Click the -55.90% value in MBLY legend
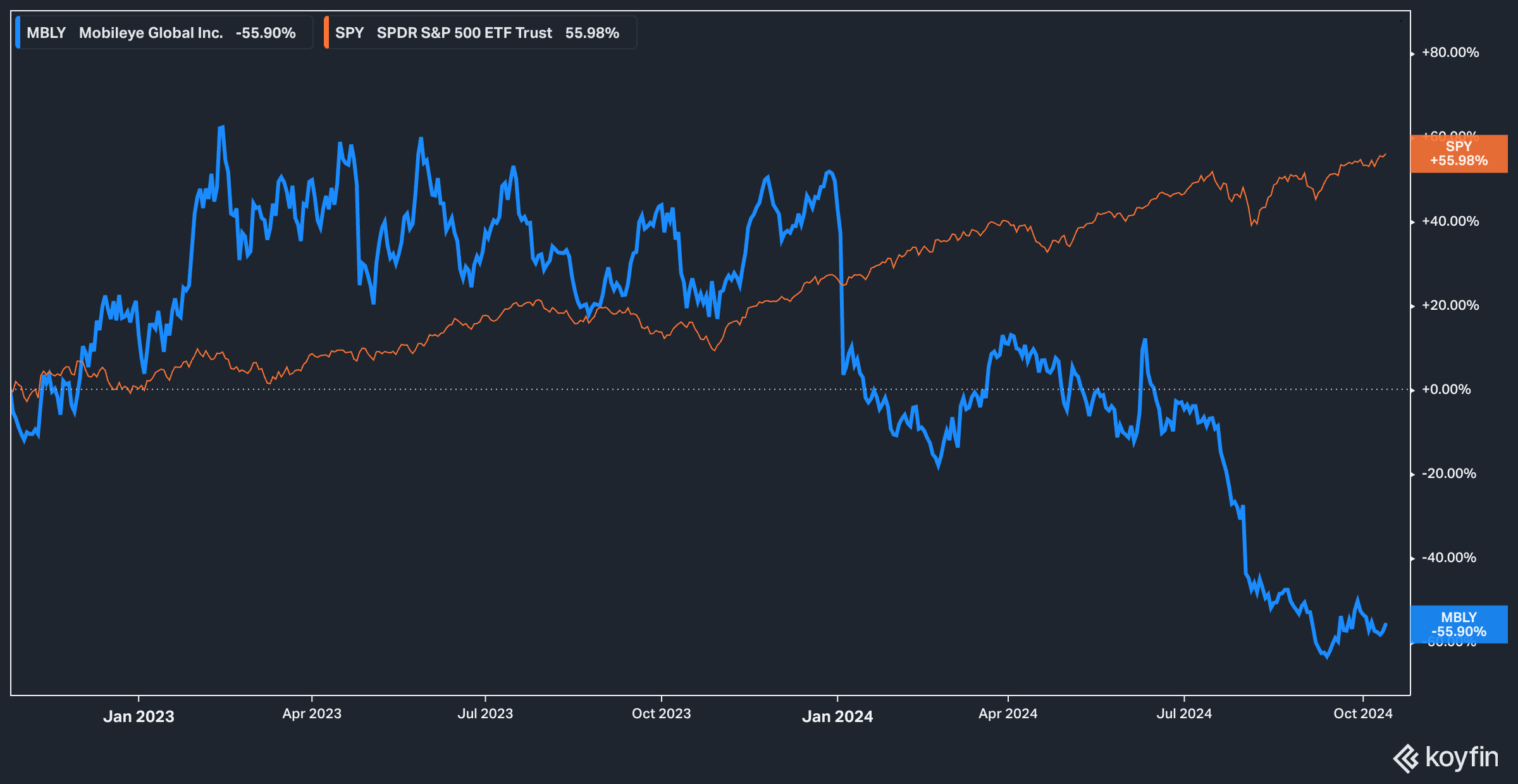 (x=266, y=33)
